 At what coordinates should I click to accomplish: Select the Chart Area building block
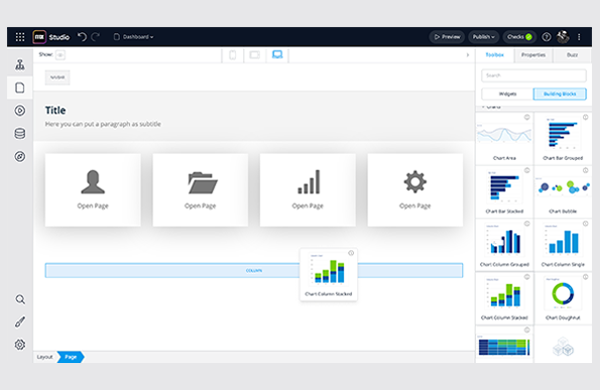tap(504, 138)
